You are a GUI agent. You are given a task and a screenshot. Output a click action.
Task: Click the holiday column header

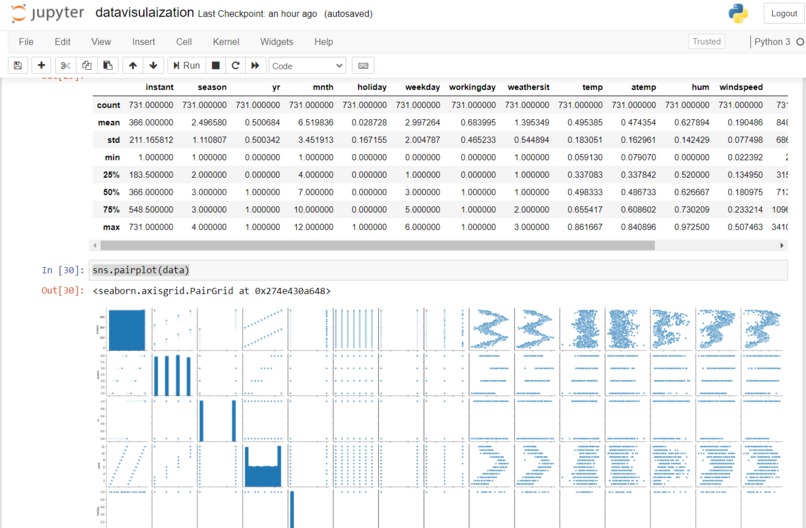tap(372, 87)
